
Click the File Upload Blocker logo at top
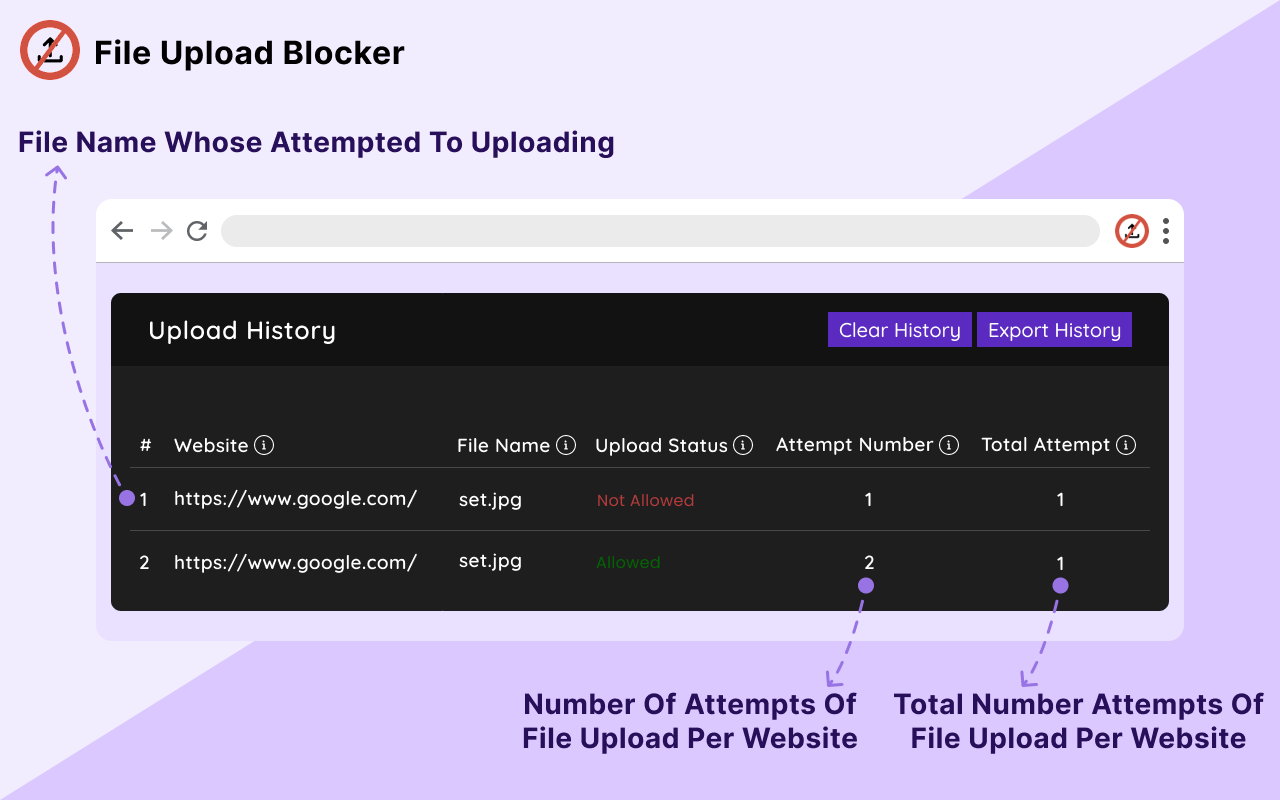pos(50,51)
